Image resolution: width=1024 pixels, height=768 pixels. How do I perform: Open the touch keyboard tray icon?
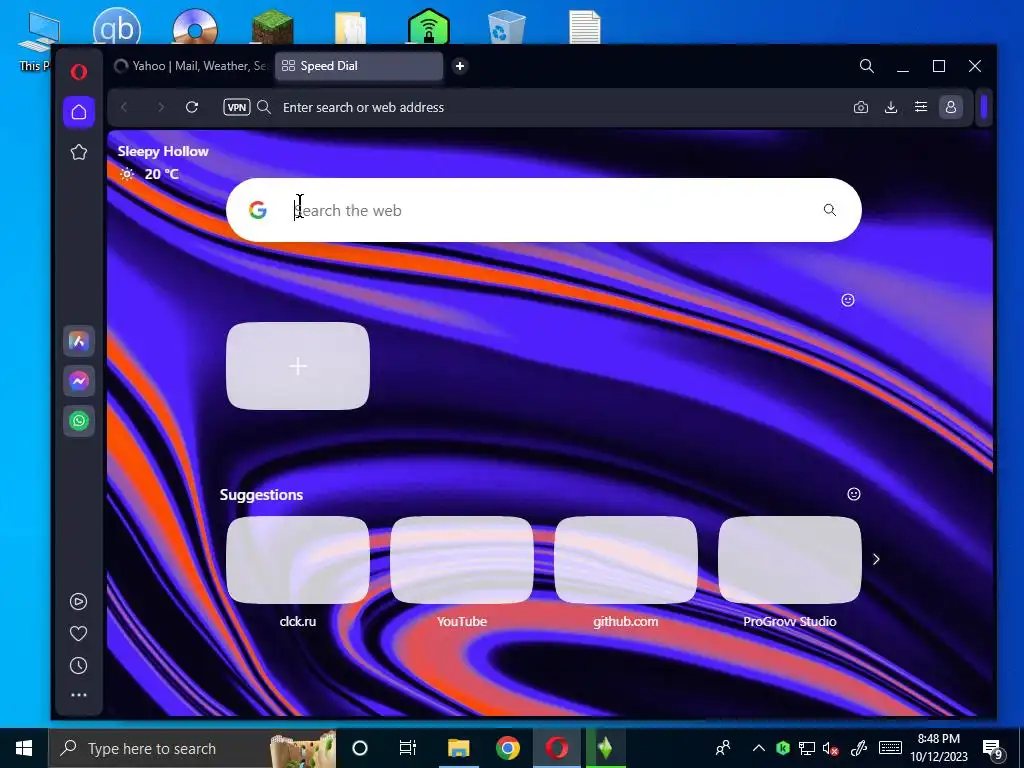point(890,748)
